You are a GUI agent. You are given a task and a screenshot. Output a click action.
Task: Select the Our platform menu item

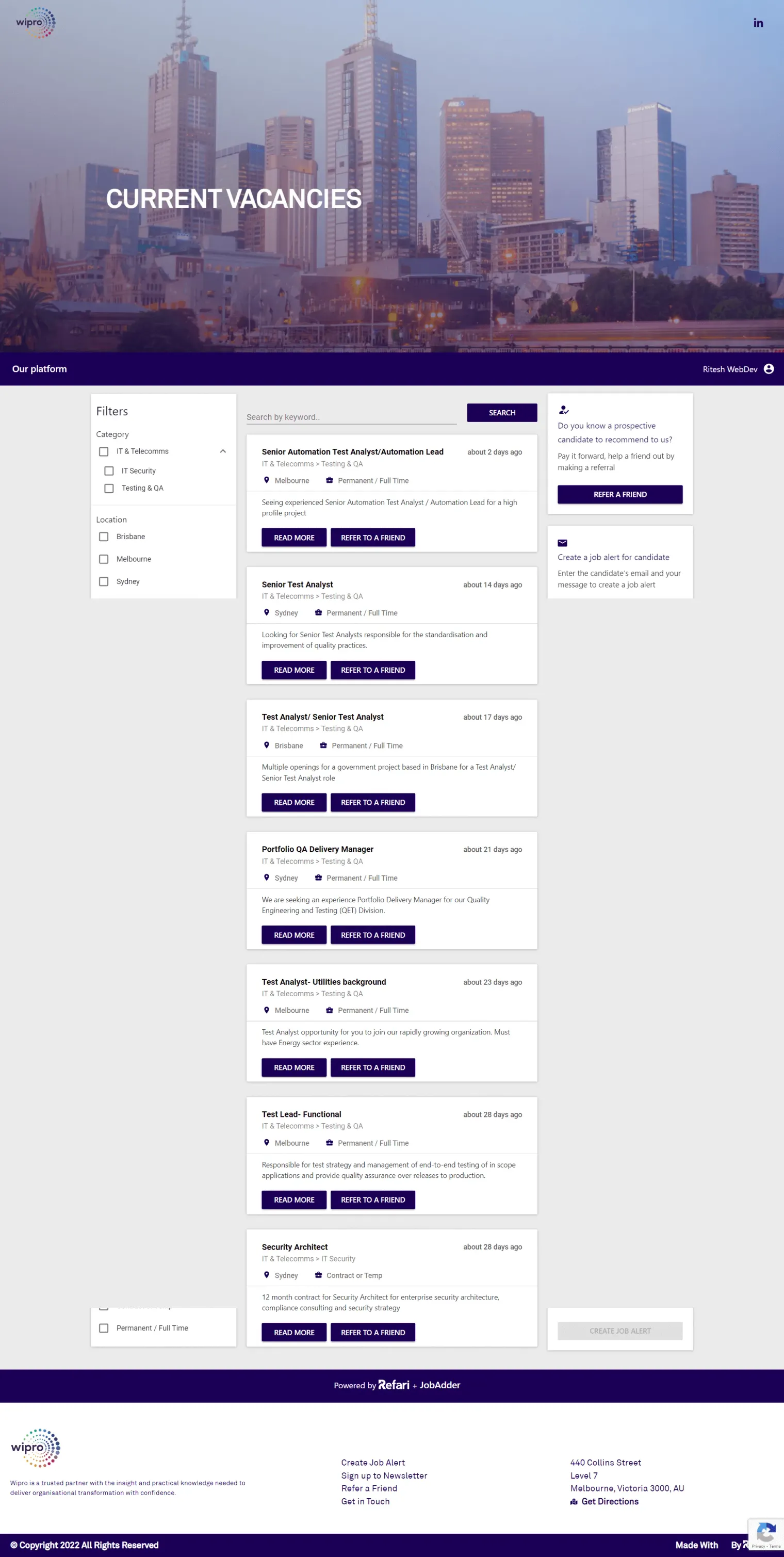pos(39,369)
